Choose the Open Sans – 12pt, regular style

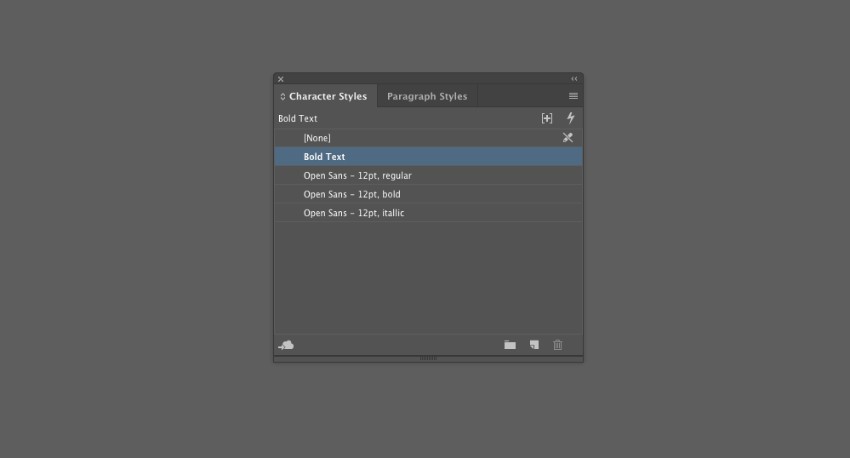click(428, 176)
